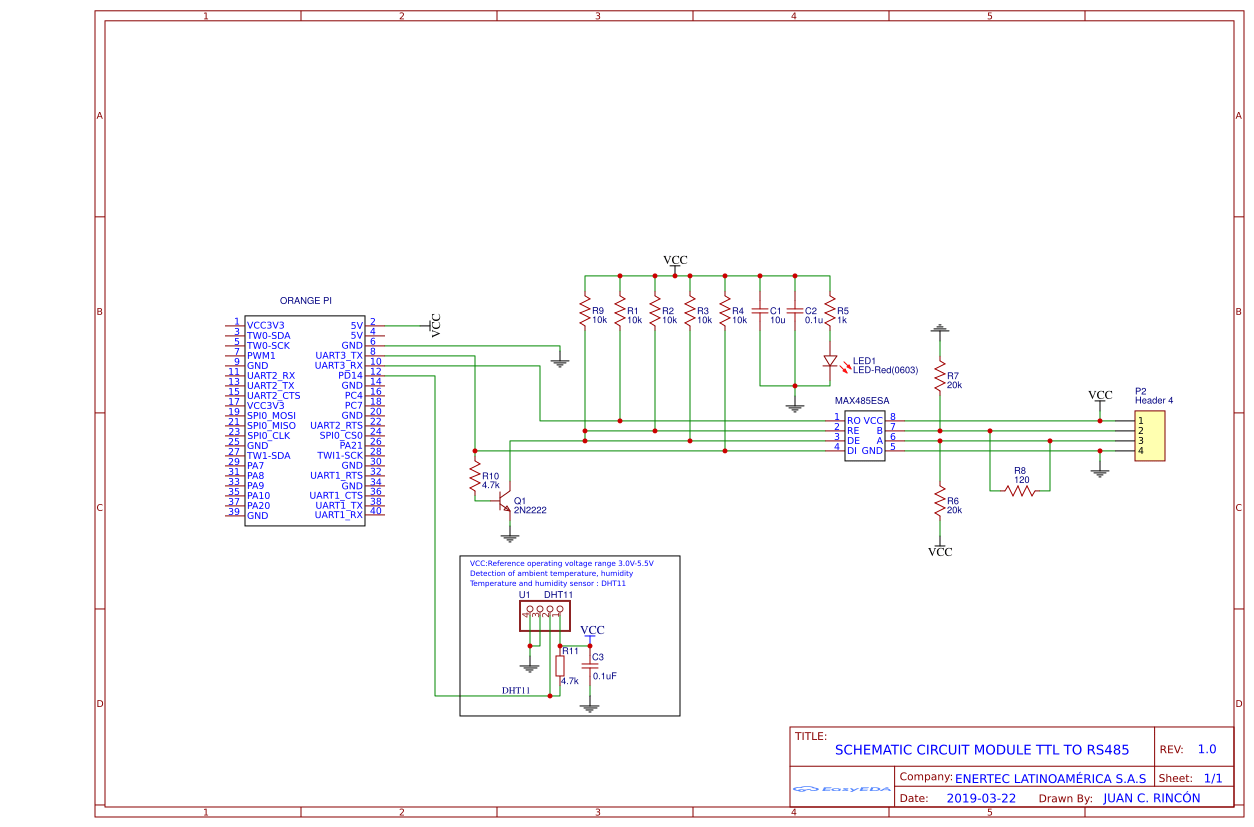The height and width of the screenshot is (827, 1254).
Task: Click the ENERTEC LATINOAMÉRICA S.A.S company text
Action: coord(1050,778)
